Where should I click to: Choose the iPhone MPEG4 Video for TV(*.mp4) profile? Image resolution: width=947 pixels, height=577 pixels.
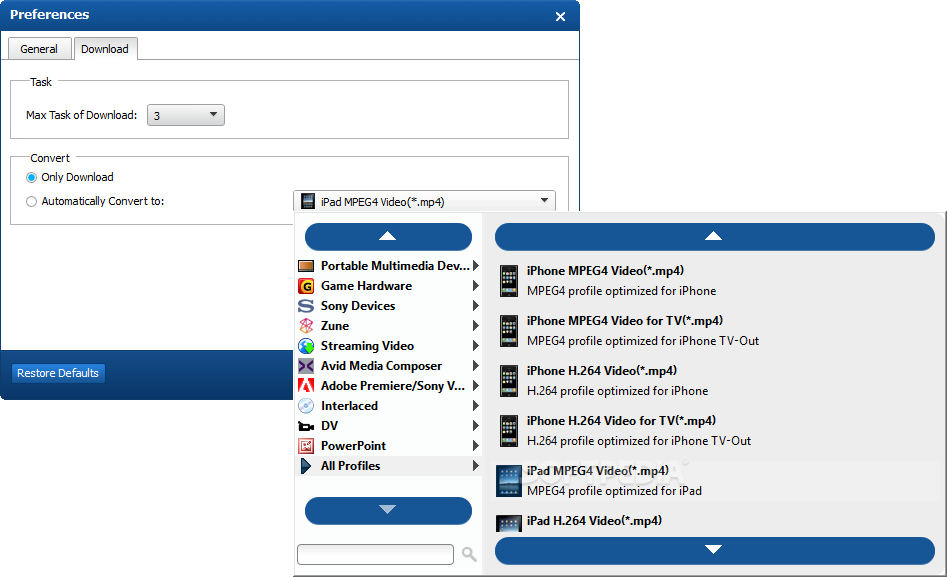coord(714,331)
